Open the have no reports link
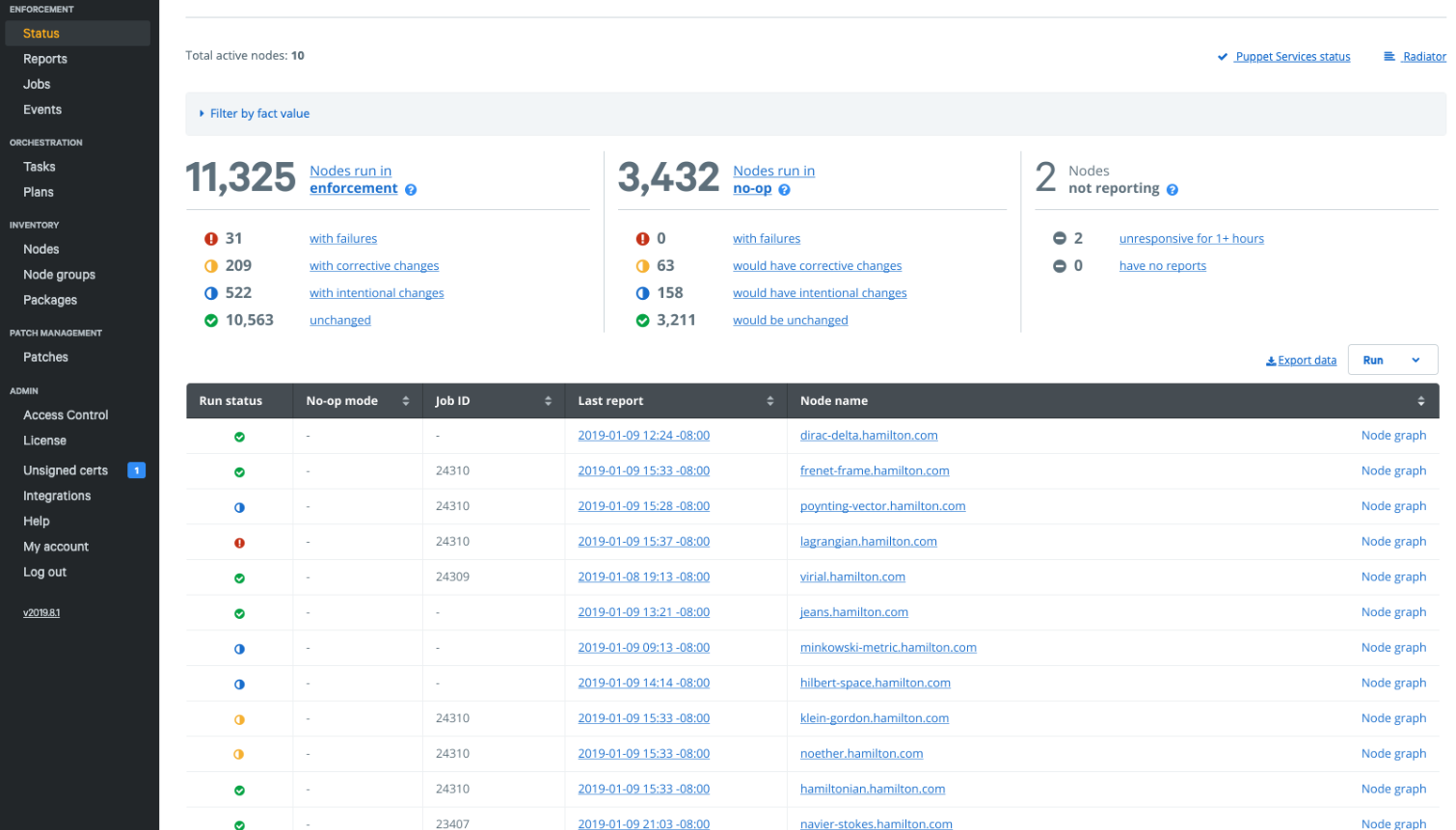The height and width of the screenshot is (830, 1456). click(x=1163, y=266)
